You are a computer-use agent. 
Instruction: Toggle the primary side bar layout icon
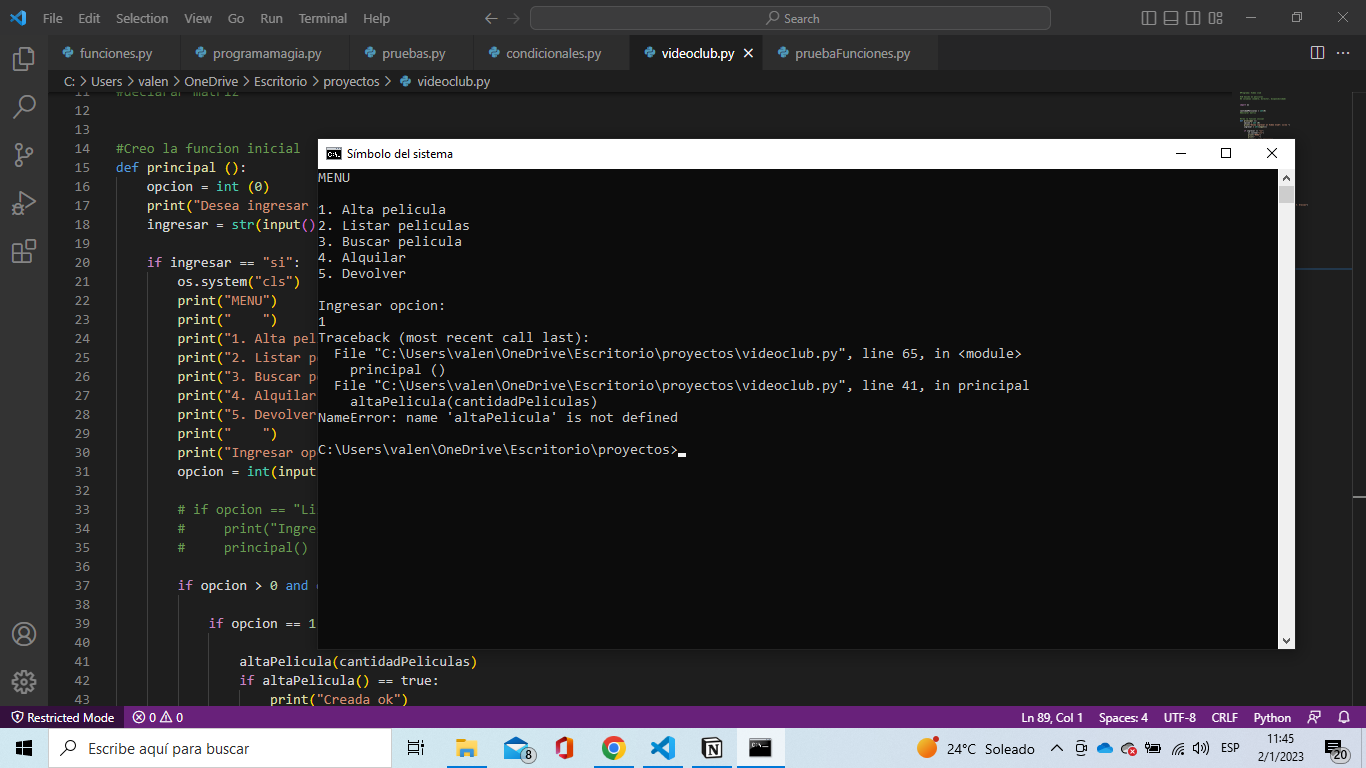[x=1148, y=18]
